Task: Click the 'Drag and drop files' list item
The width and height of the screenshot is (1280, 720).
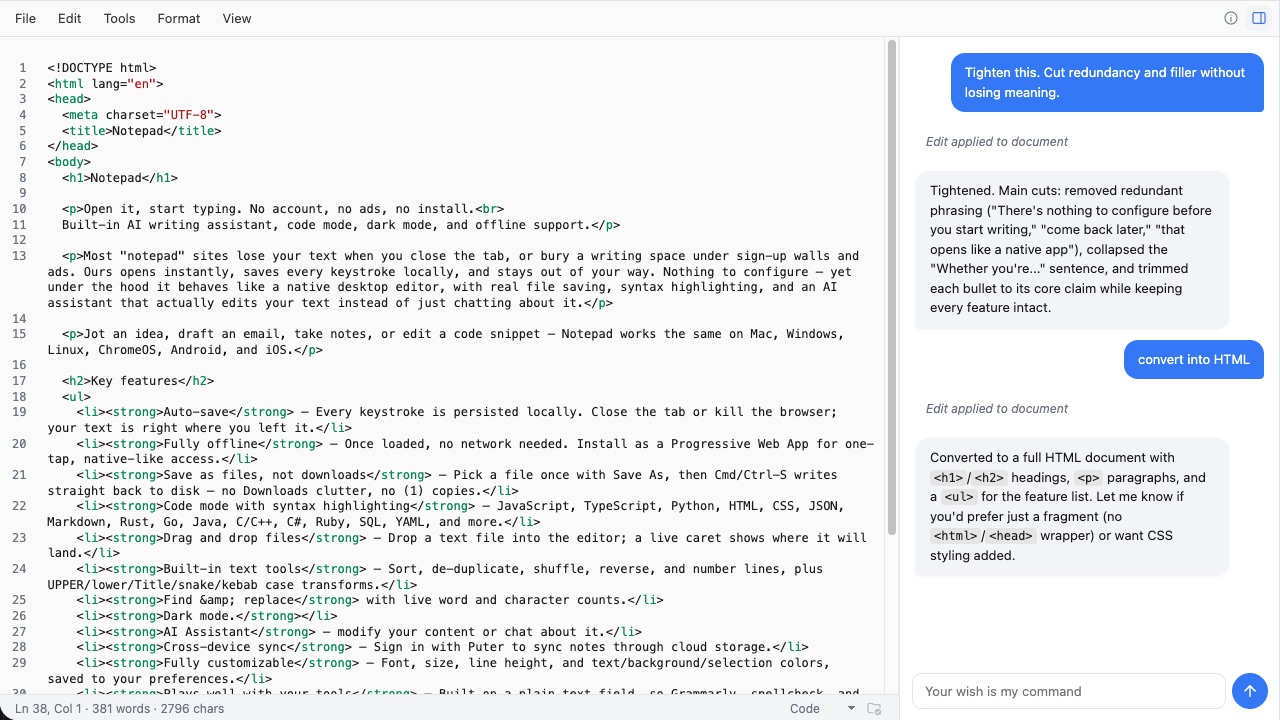Action: 457,545
